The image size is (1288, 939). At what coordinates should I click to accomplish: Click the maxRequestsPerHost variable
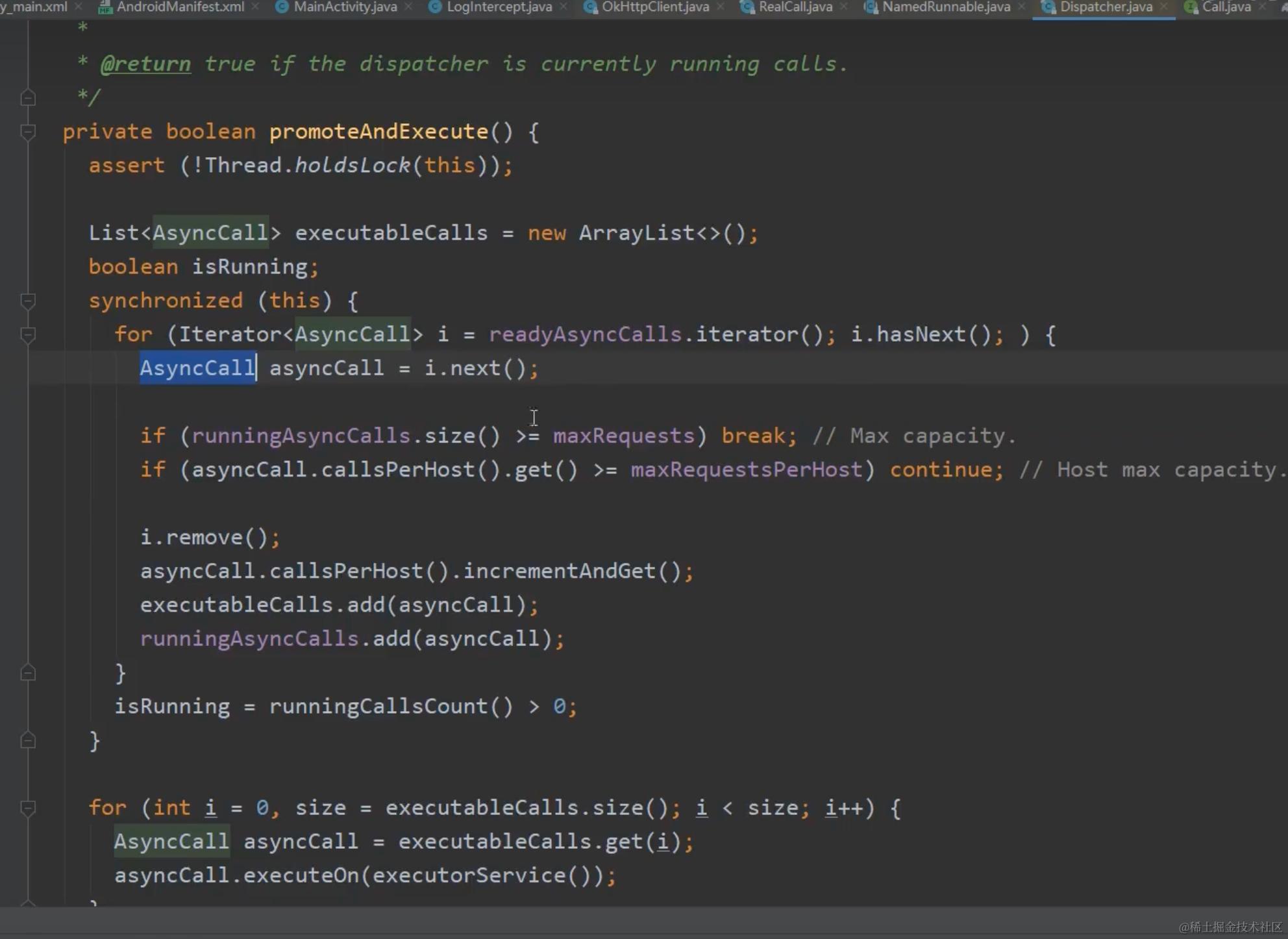pyautogui.click(x=746, y=469)
